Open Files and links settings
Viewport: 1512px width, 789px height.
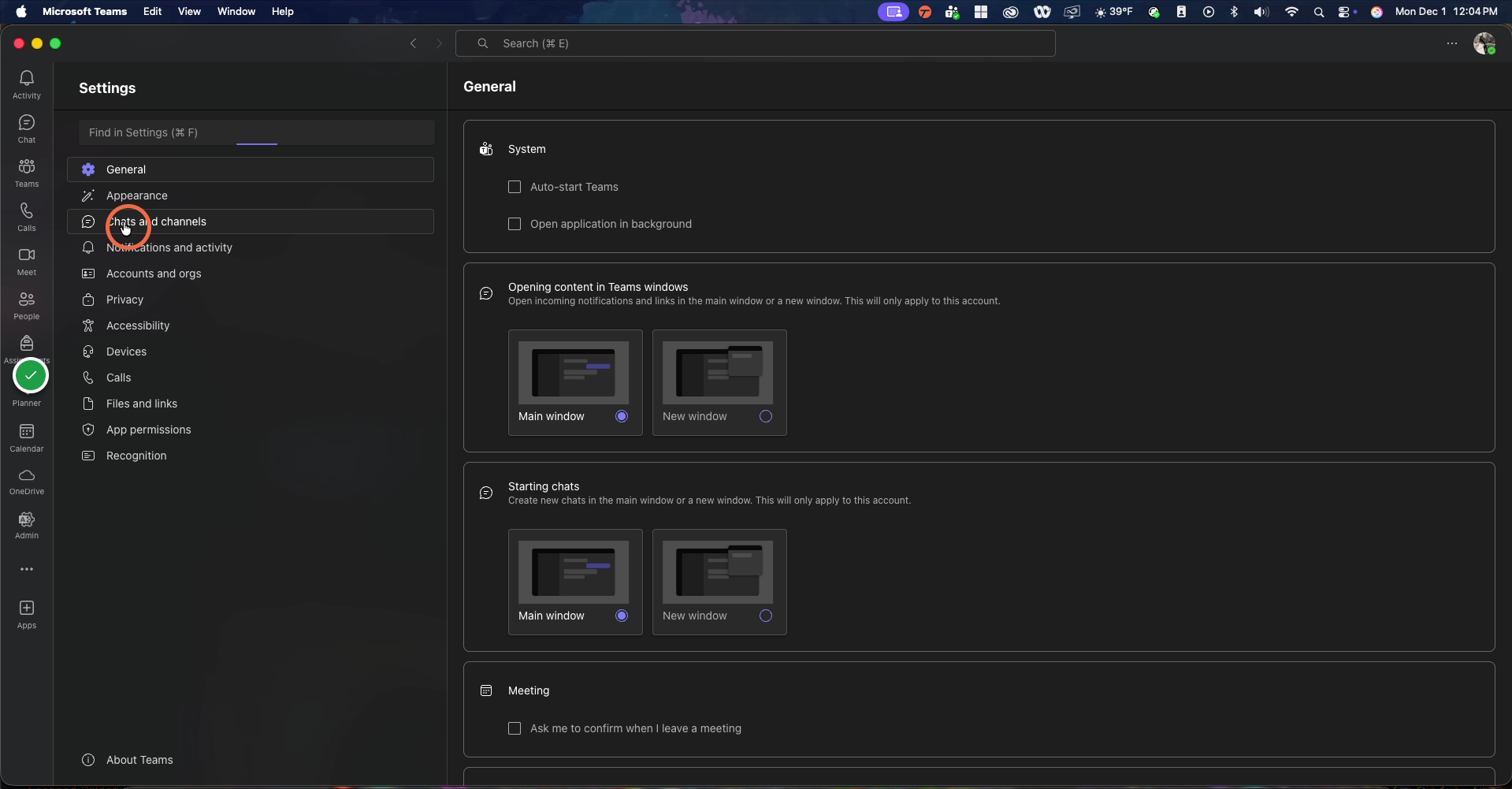point(251,404)
